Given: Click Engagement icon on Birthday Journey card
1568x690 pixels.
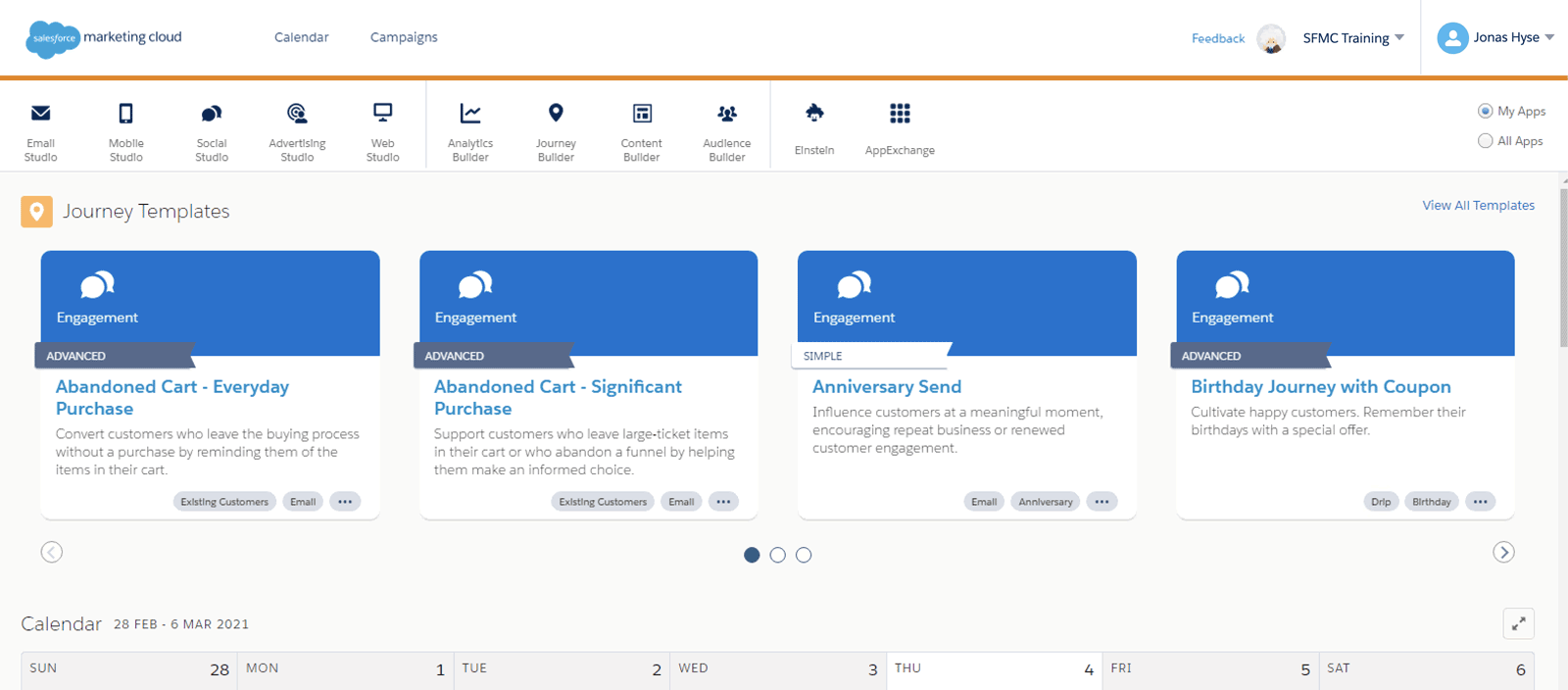Looking at the screenshot, I should 1232,285.
